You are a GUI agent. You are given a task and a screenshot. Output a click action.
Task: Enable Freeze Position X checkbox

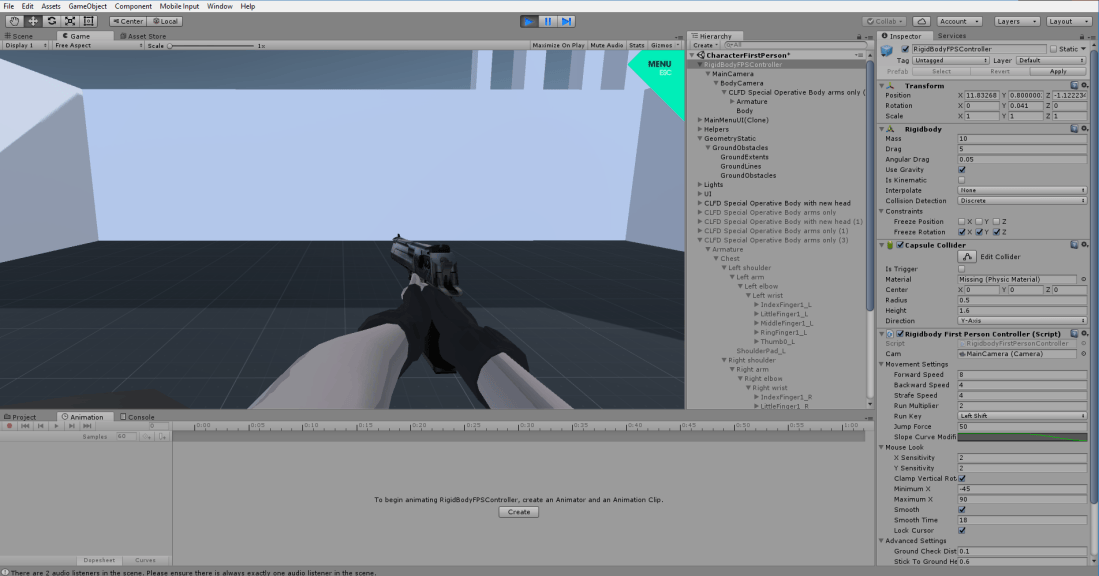(962, 221)
